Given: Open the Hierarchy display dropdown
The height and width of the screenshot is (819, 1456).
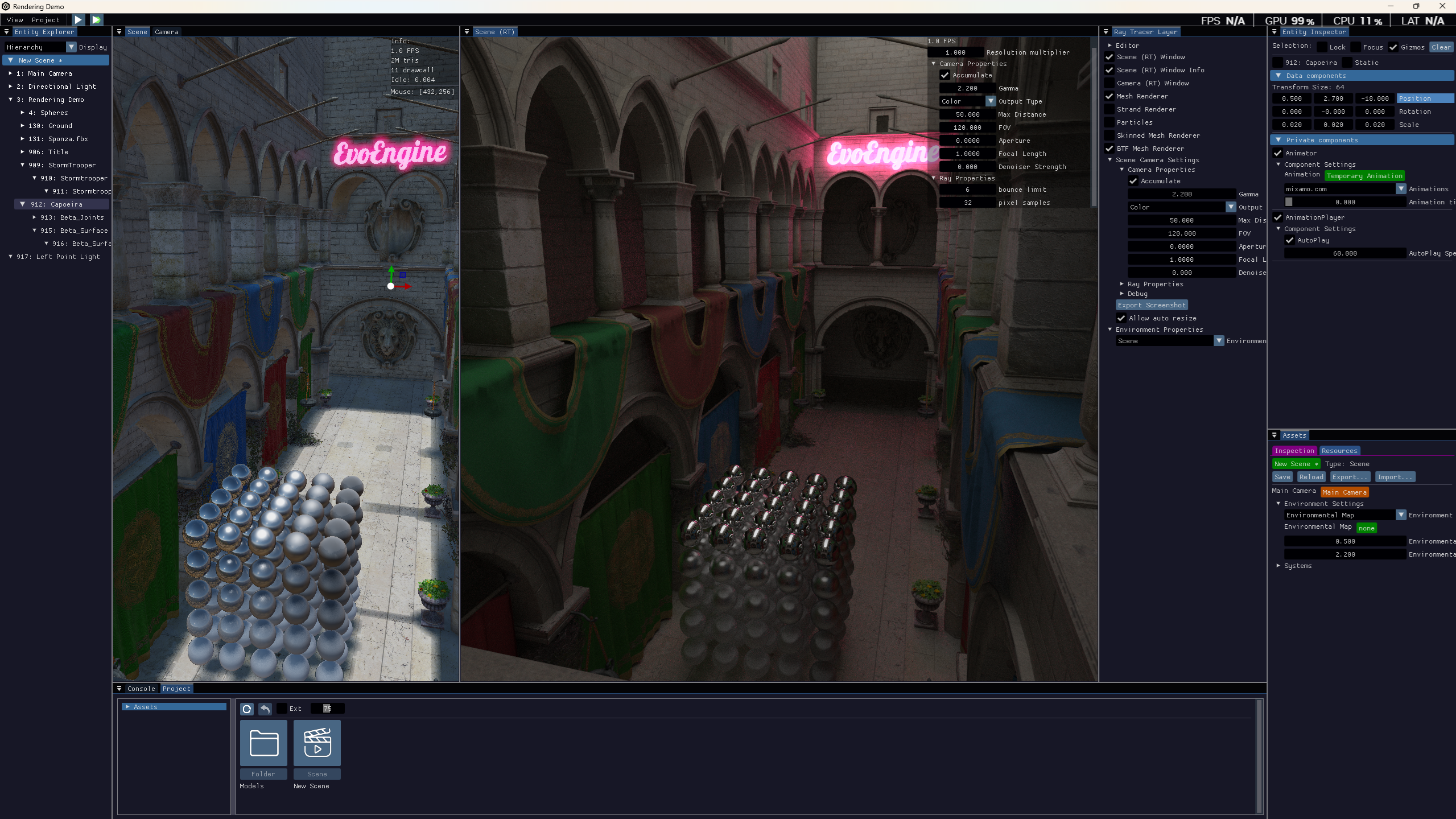Looking at the screenshot, I should click(71, 47).
